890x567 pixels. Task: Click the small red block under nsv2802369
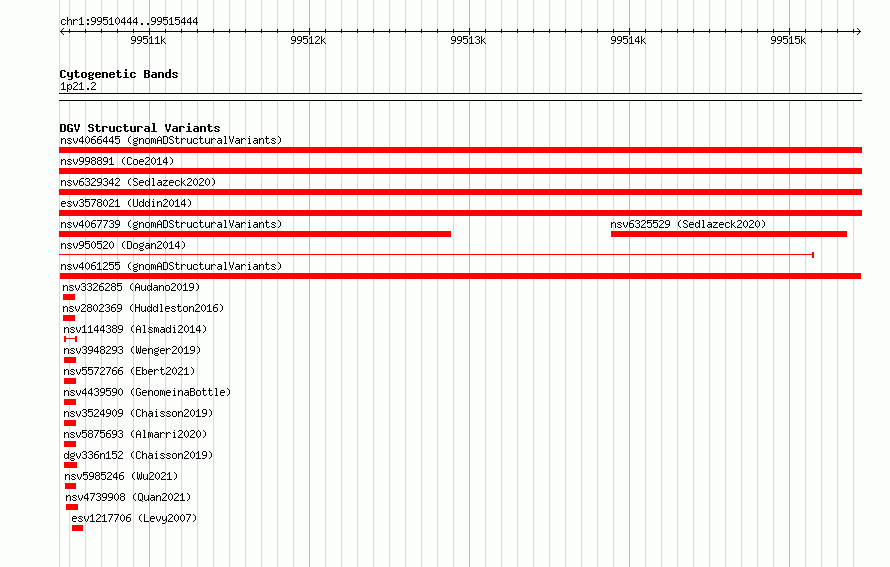pyautogui.click(x=69, y=318)
